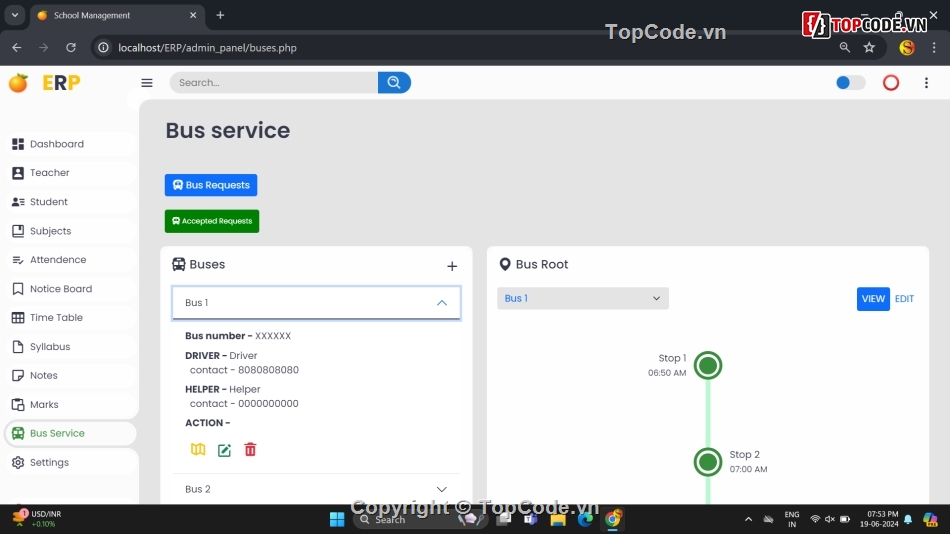The image size is (950, 534).
Task: Open the Bus 1 route dropdown
Action: coord(582,299)
